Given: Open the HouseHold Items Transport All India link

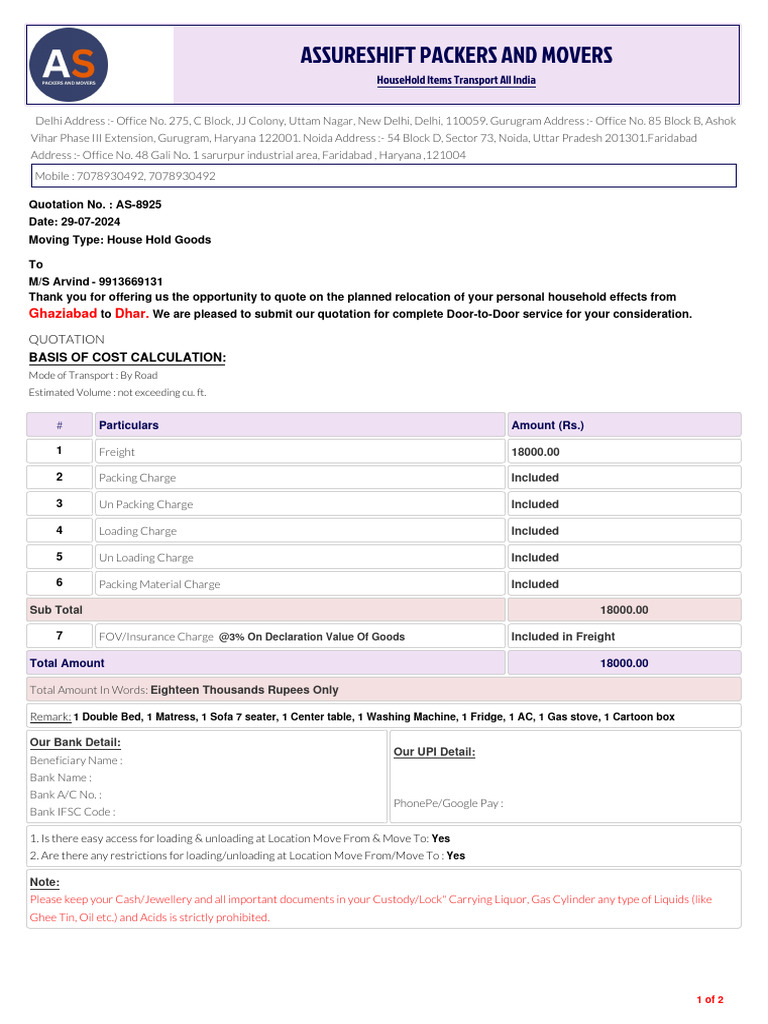Looking at the screenshot, I should coord(456,80).
